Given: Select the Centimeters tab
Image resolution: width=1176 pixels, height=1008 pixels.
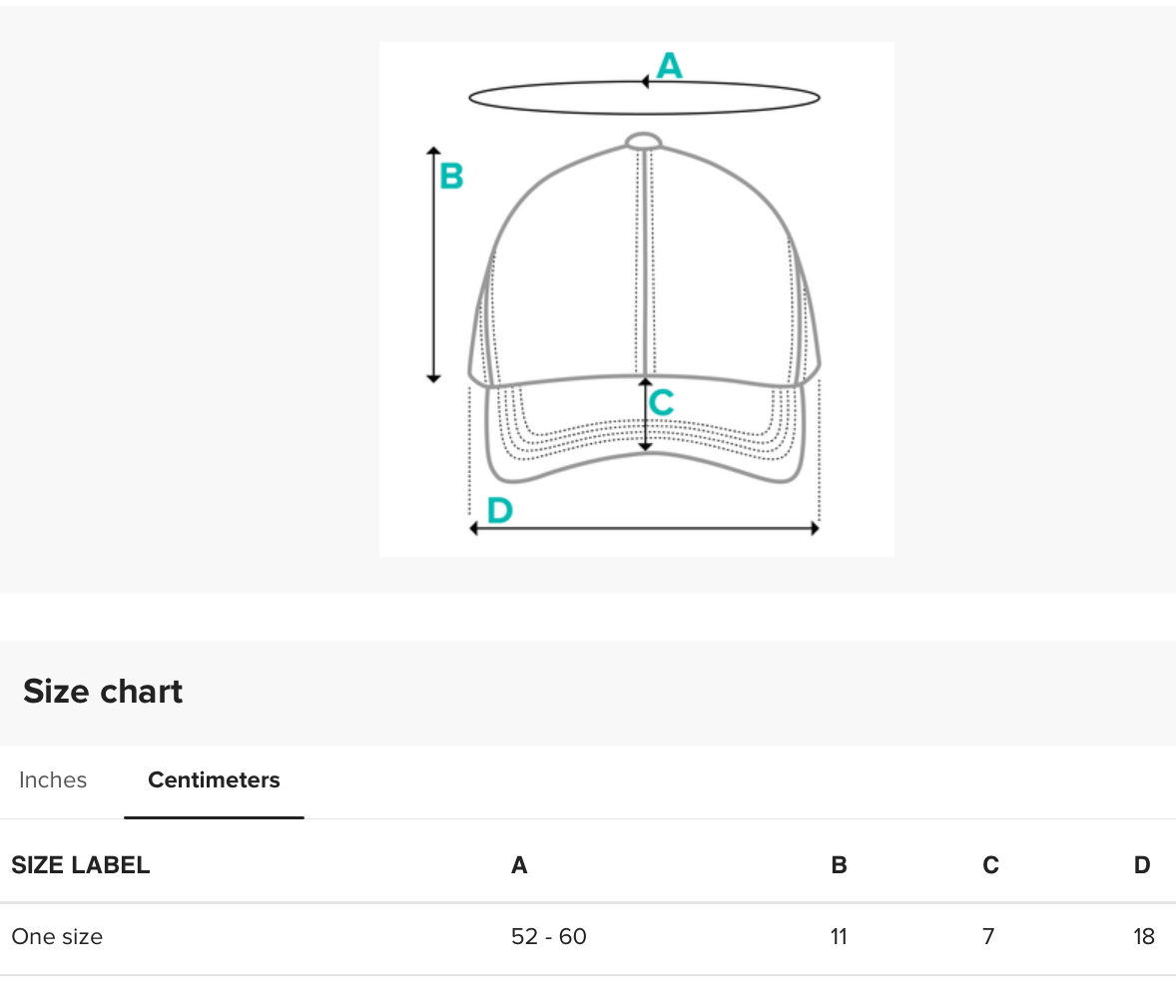Looking at the screenshot, I should click(x=214, y=780).
